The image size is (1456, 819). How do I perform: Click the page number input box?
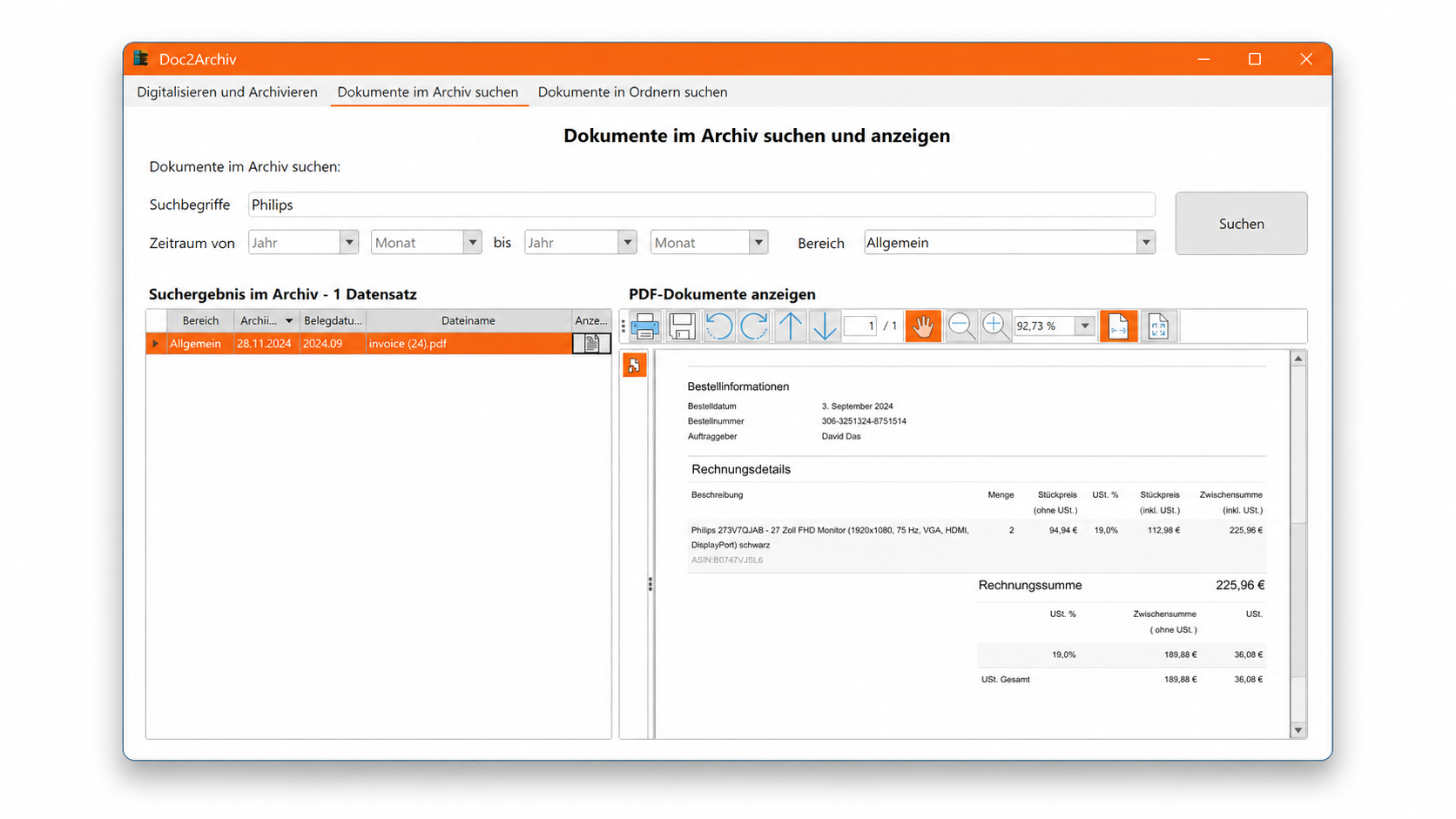860,326
